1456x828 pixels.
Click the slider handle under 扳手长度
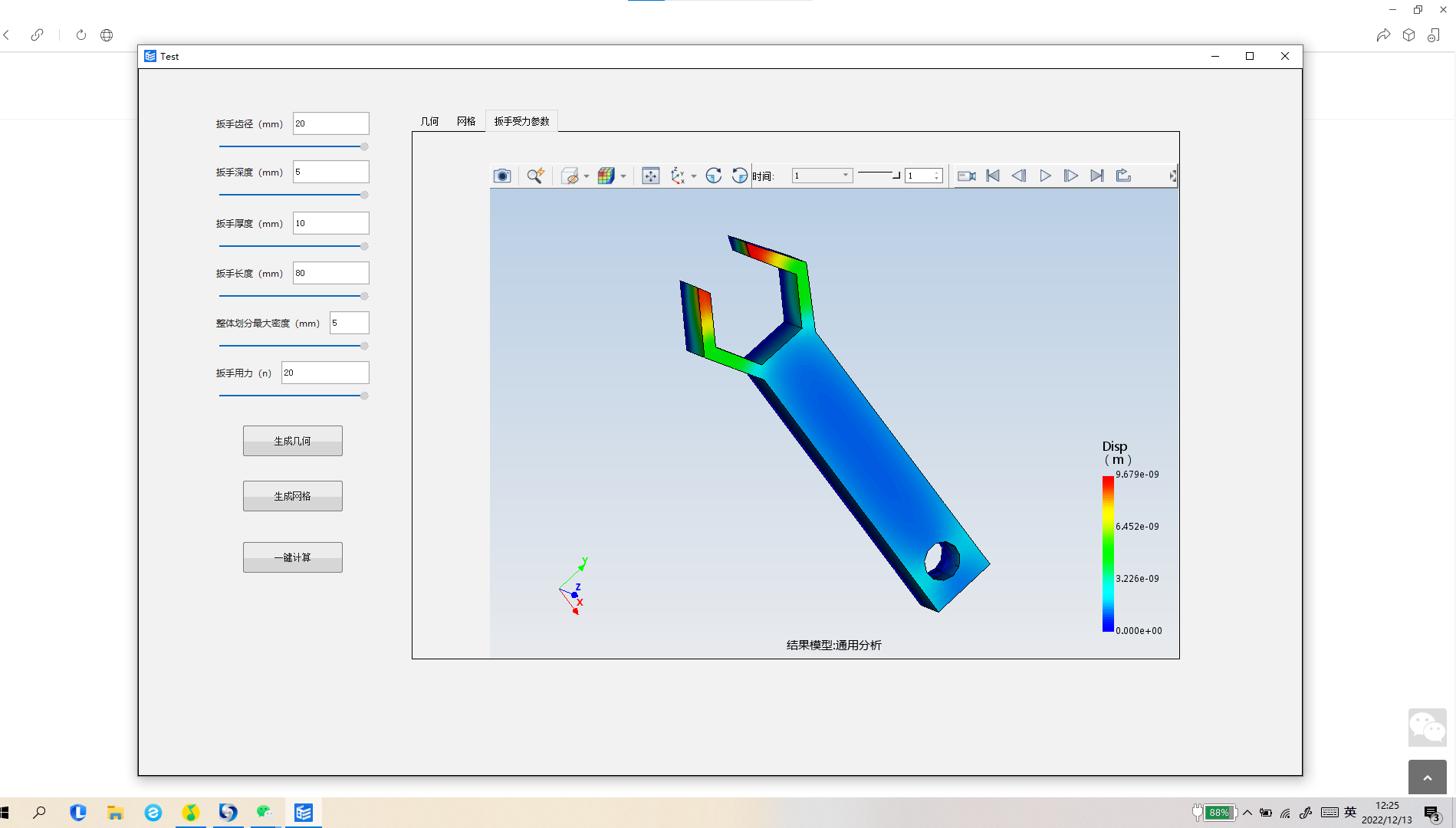[x=364, y=296]
